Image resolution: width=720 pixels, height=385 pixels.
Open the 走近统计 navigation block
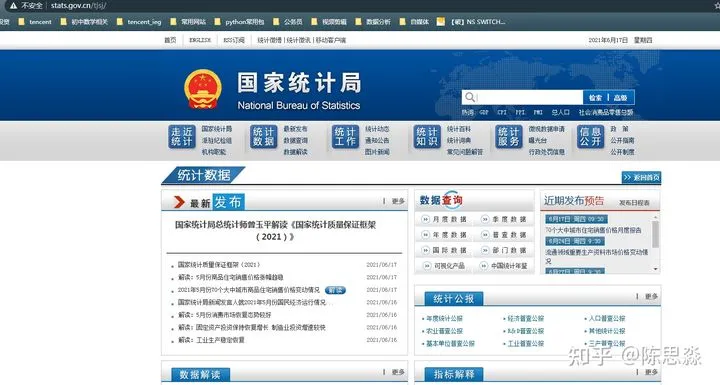coord(181,136)
